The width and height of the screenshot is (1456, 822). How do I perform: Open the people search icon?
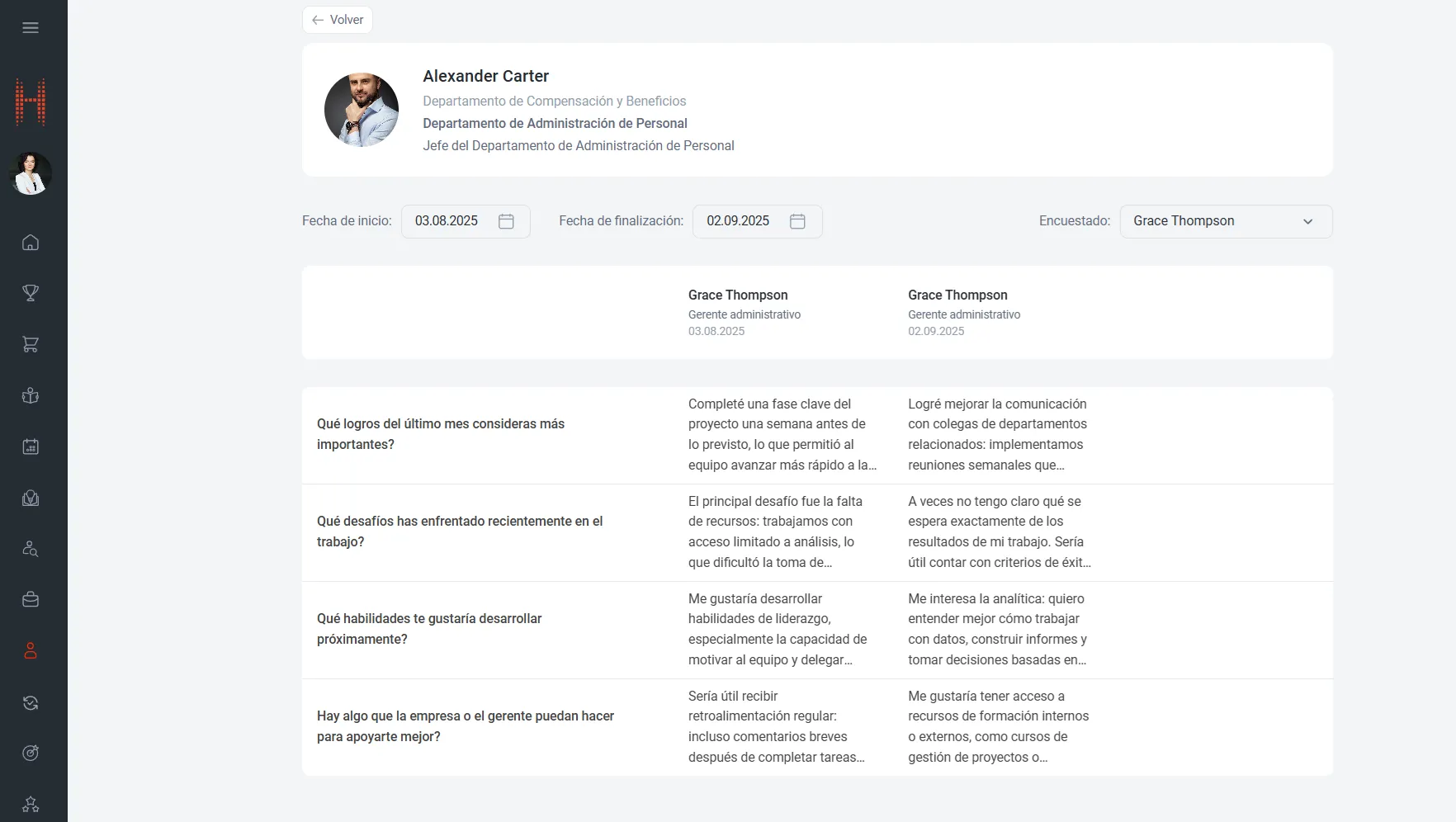click(31, 549)
